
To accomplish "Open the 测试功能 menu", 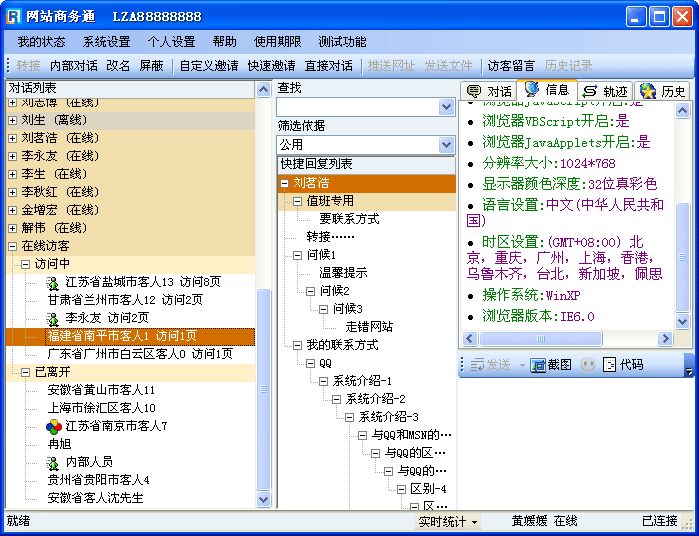I will pos(342,42).
